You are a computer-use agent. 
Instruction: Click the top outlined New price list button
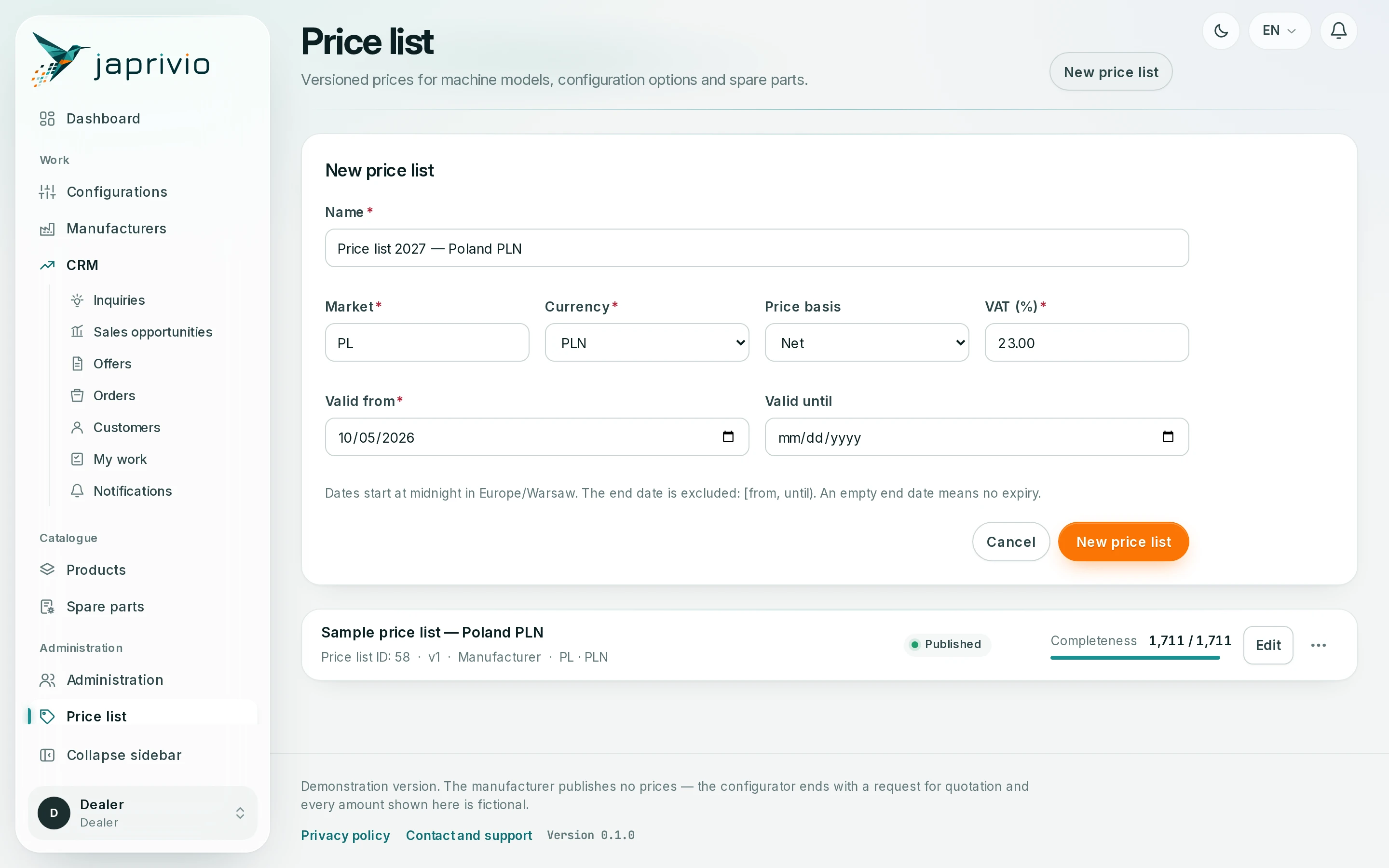pyautogui.click(x=1111, y=72)
